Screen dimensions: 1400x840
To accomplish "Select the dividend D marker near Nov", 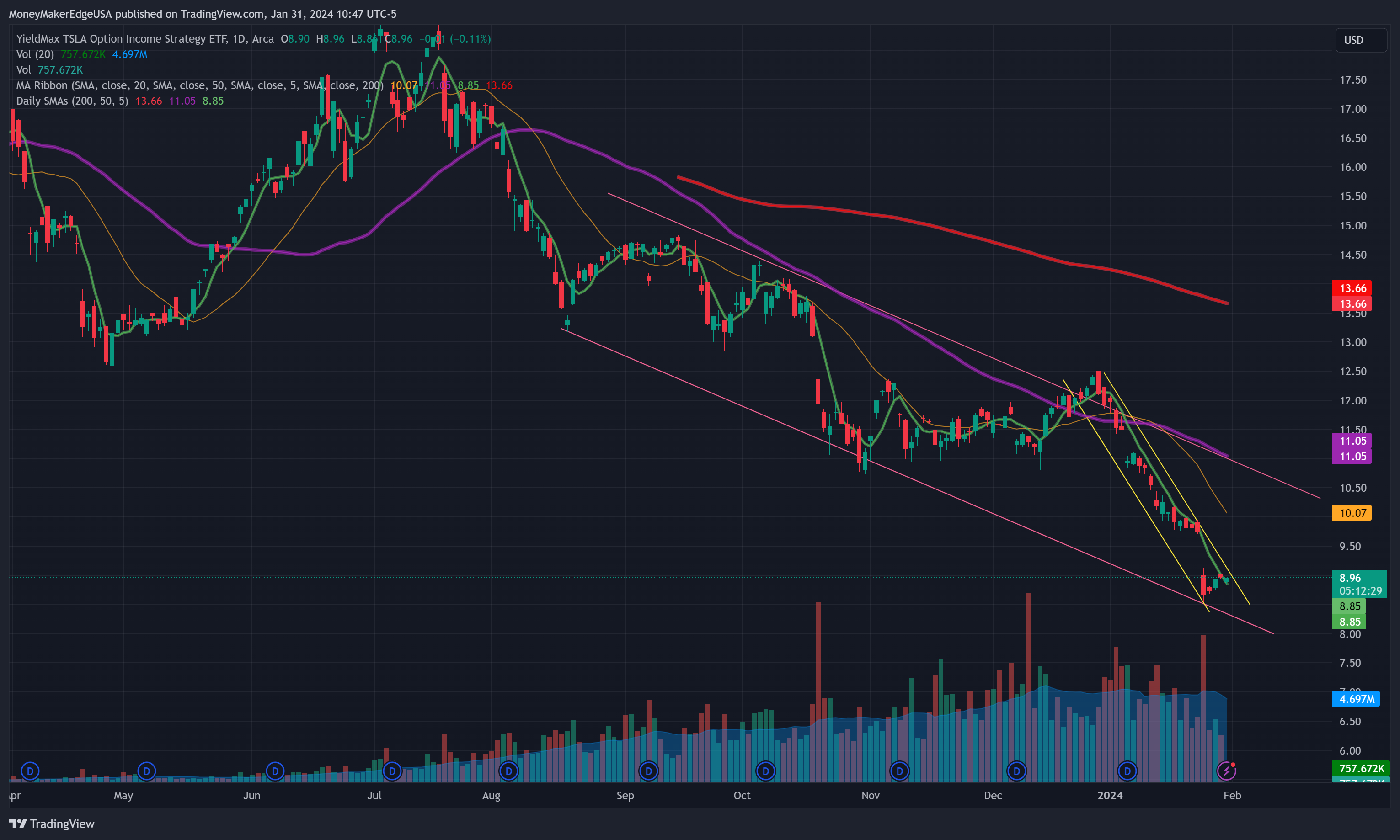I will coord(899,771).
